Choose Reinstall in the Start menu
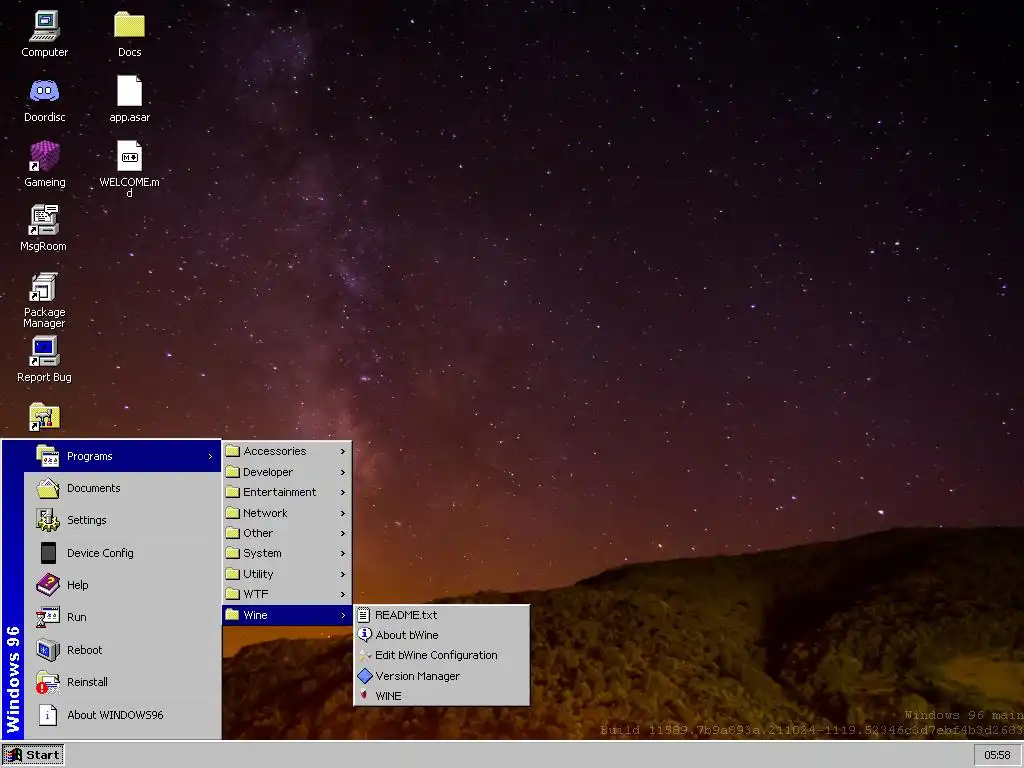 tap(123, 682)
